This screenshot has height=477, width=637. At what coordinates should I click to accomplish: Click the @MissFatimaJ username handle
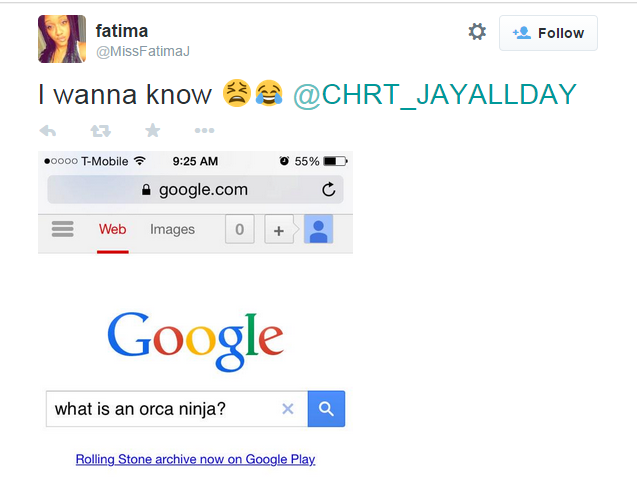143,52
